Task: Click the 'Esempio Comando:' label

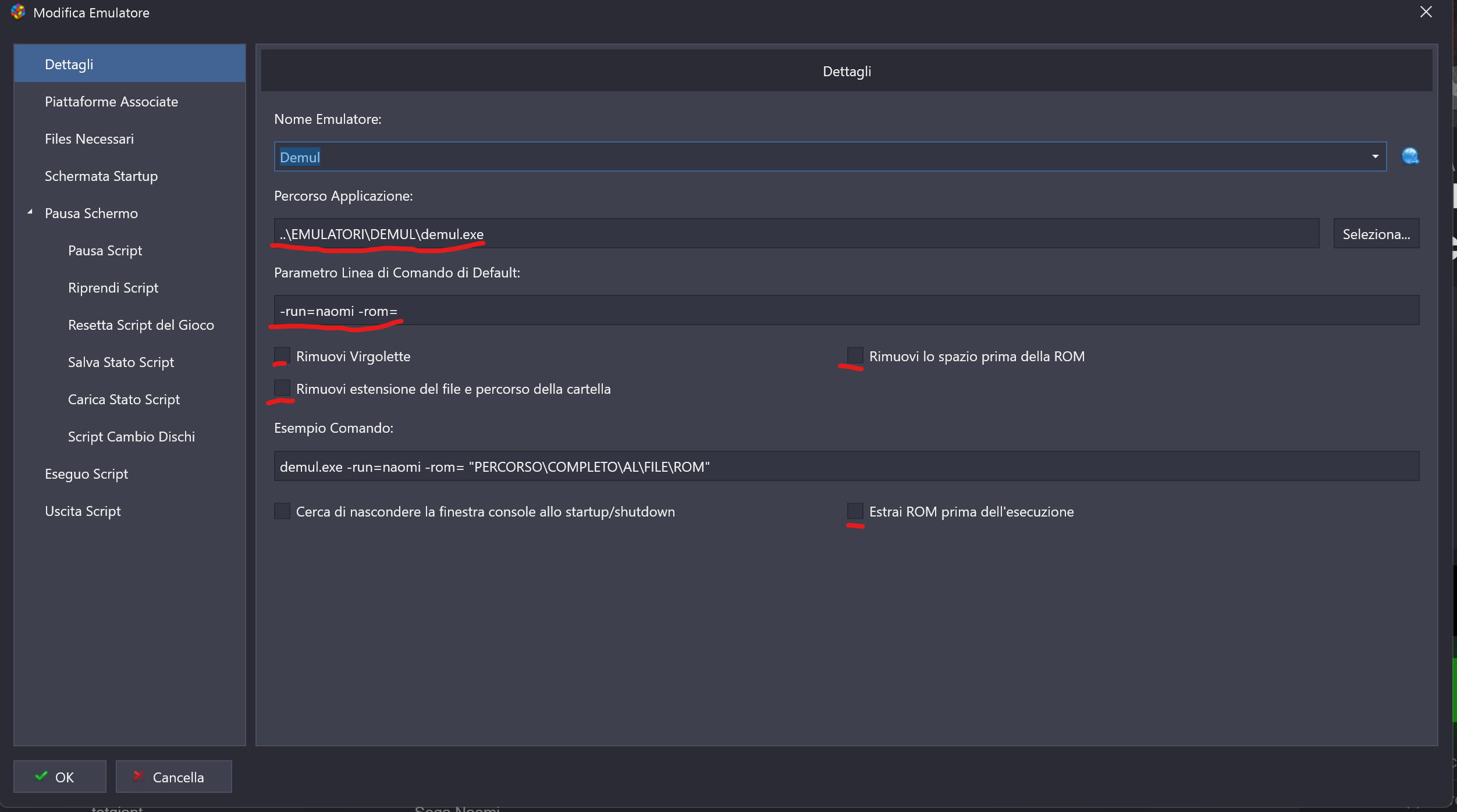Action: click(x=333, y=428)
